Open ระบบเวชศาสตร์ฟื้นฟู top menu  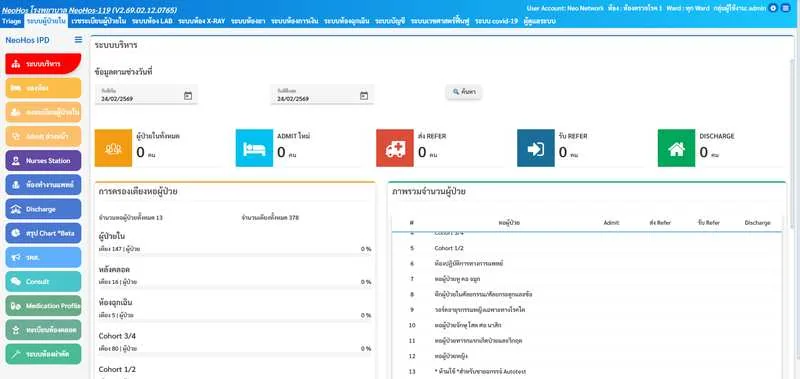click(x=440, y=21)
